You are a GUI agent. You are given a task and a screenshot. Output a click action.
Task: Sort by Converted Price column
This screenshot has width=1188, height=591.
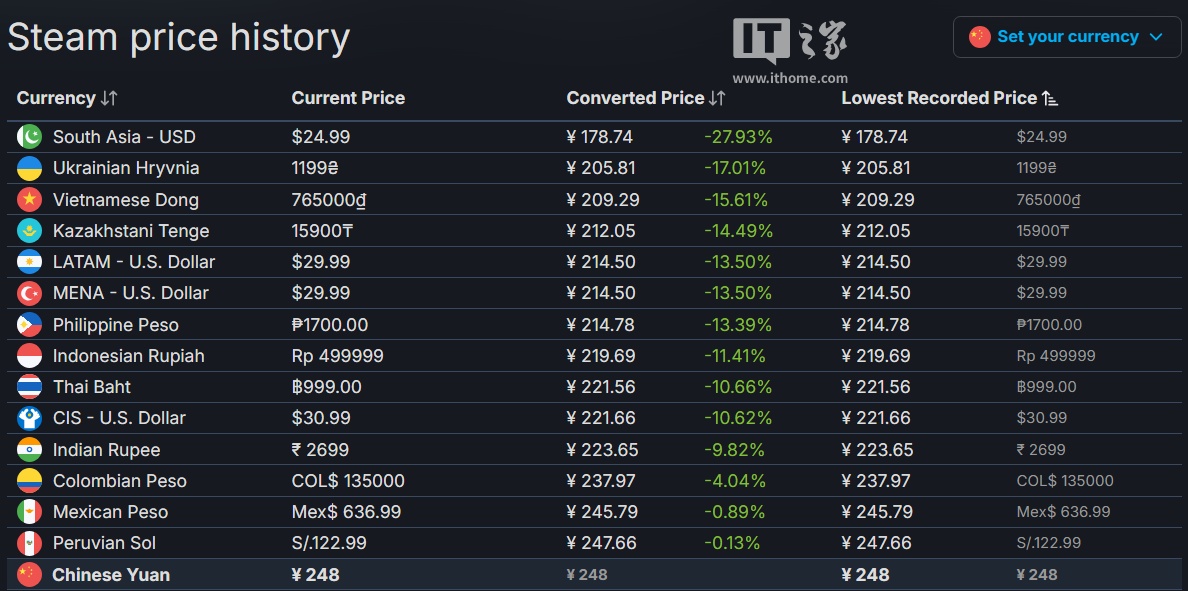click(716, 98)
